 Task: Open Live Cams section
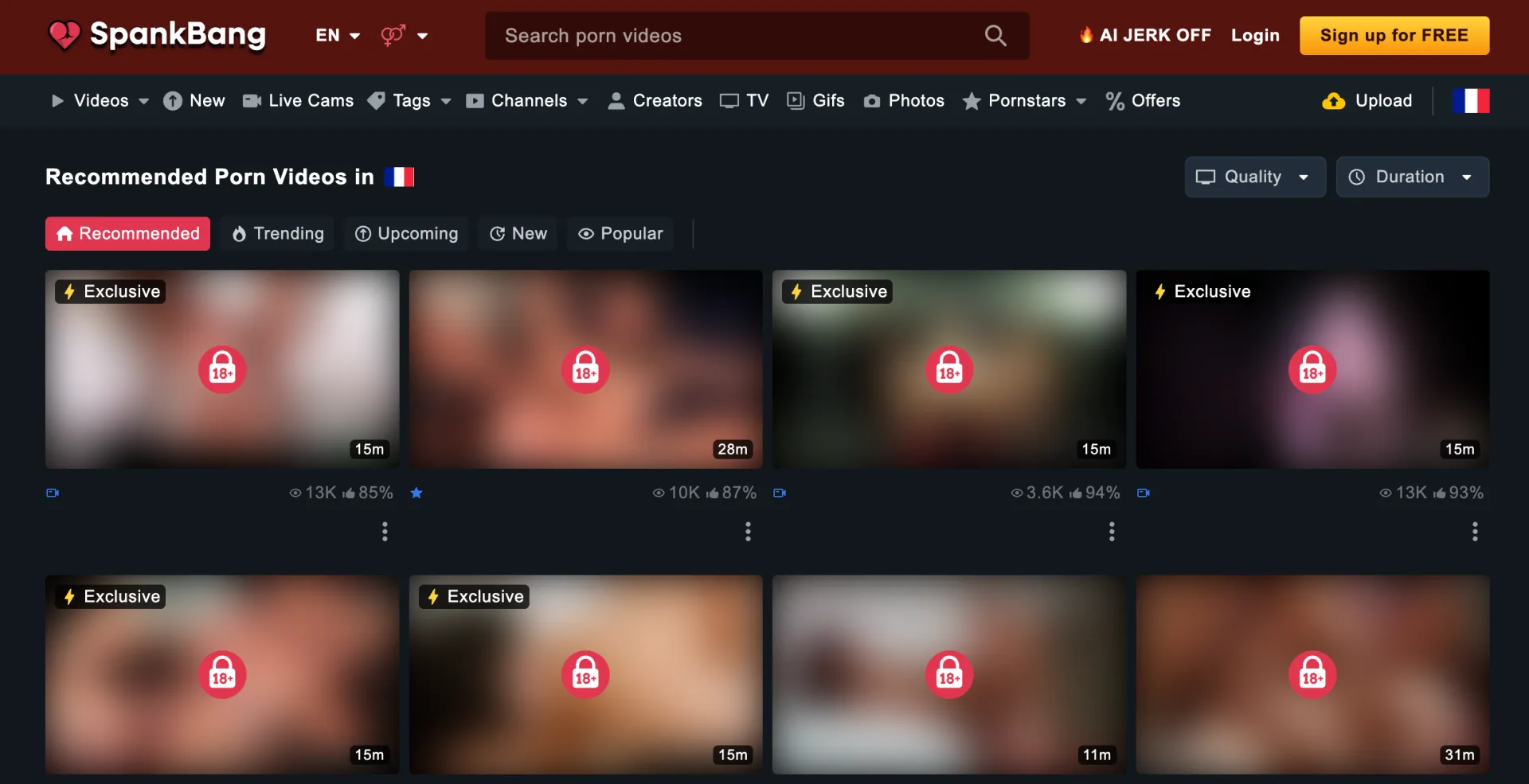(297, 101)
